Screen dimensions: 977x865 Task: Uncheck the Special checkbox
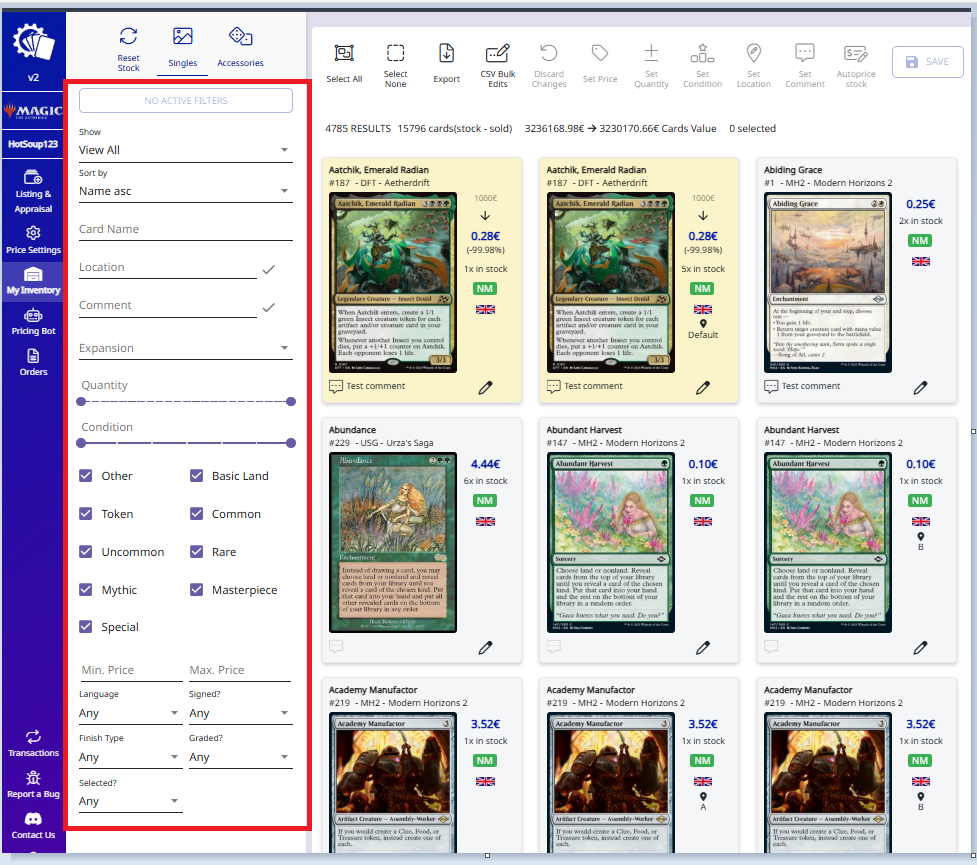click(86, 626)
